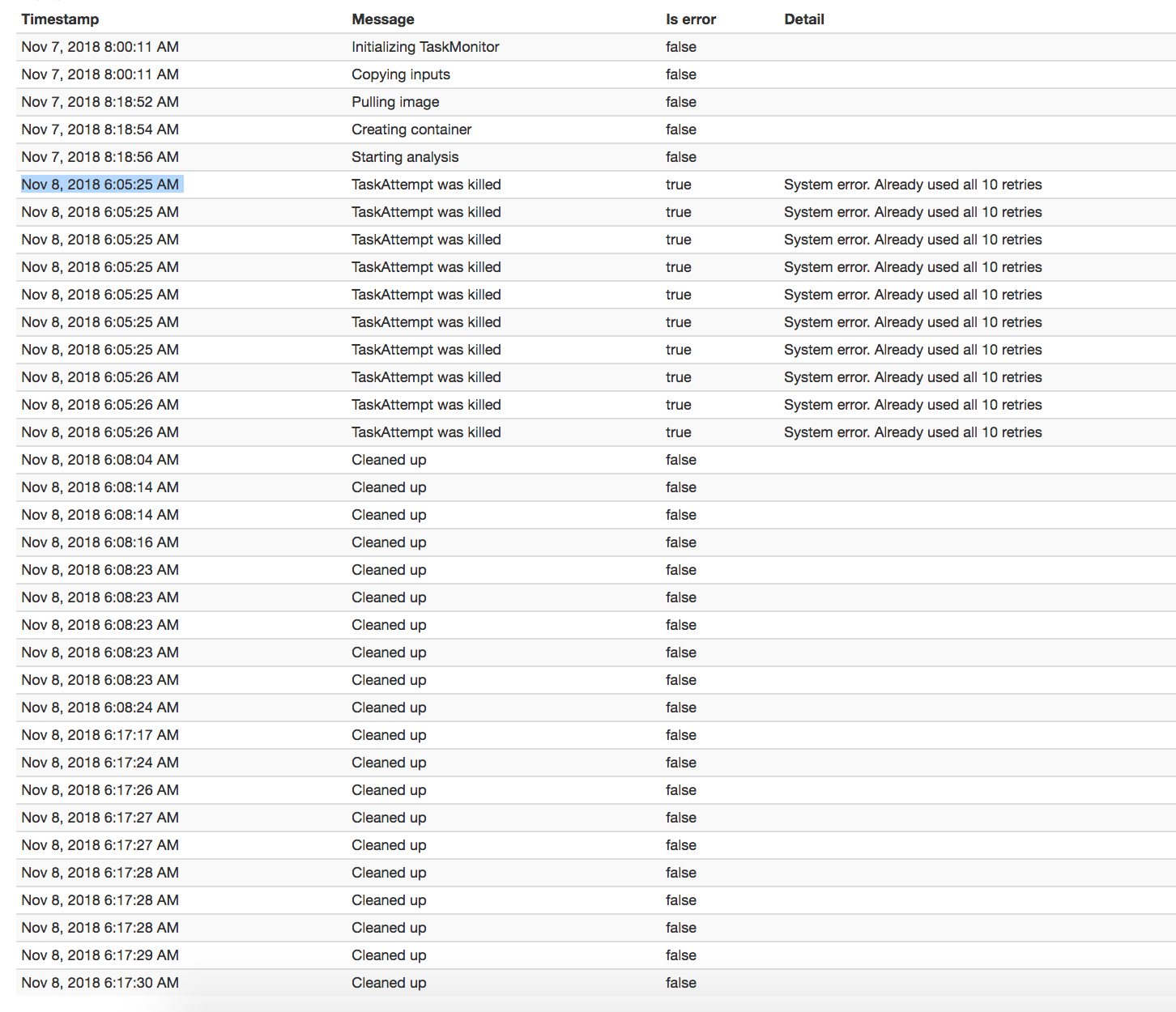The width and height of the screenshot is (1176, 1012).
Task: Click the highlighted Nov 8 6:05:25 AM timestamp
Action: pos(100,185)
